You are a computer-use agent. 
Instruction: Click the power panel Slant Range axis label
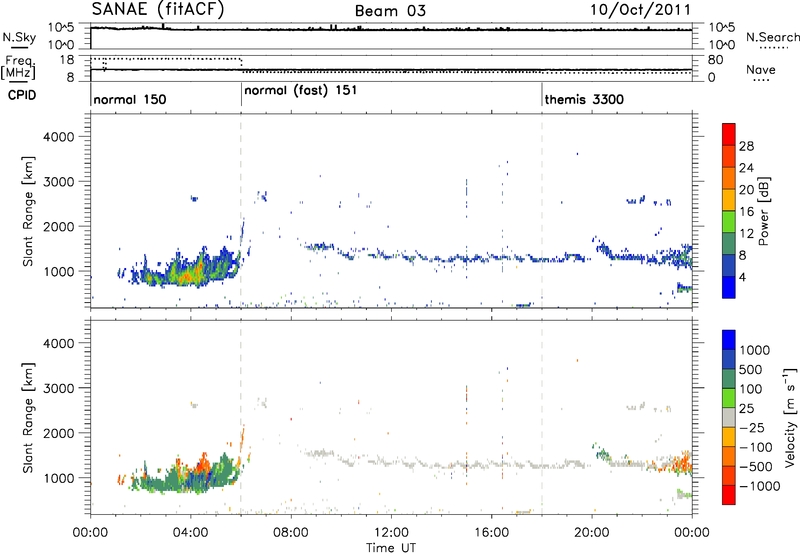coord(28,211)
